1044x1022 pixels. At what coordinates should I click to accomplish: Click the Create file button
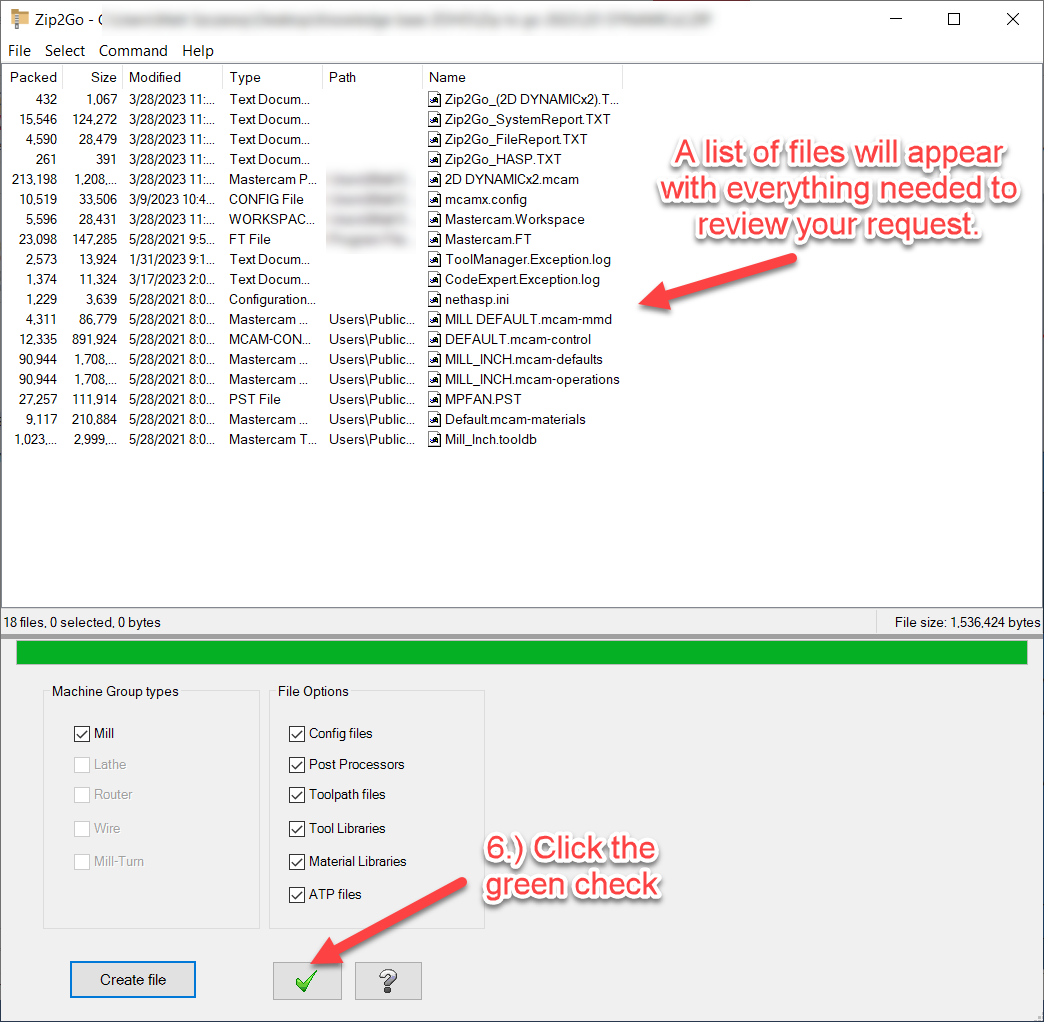click(132, 979)
